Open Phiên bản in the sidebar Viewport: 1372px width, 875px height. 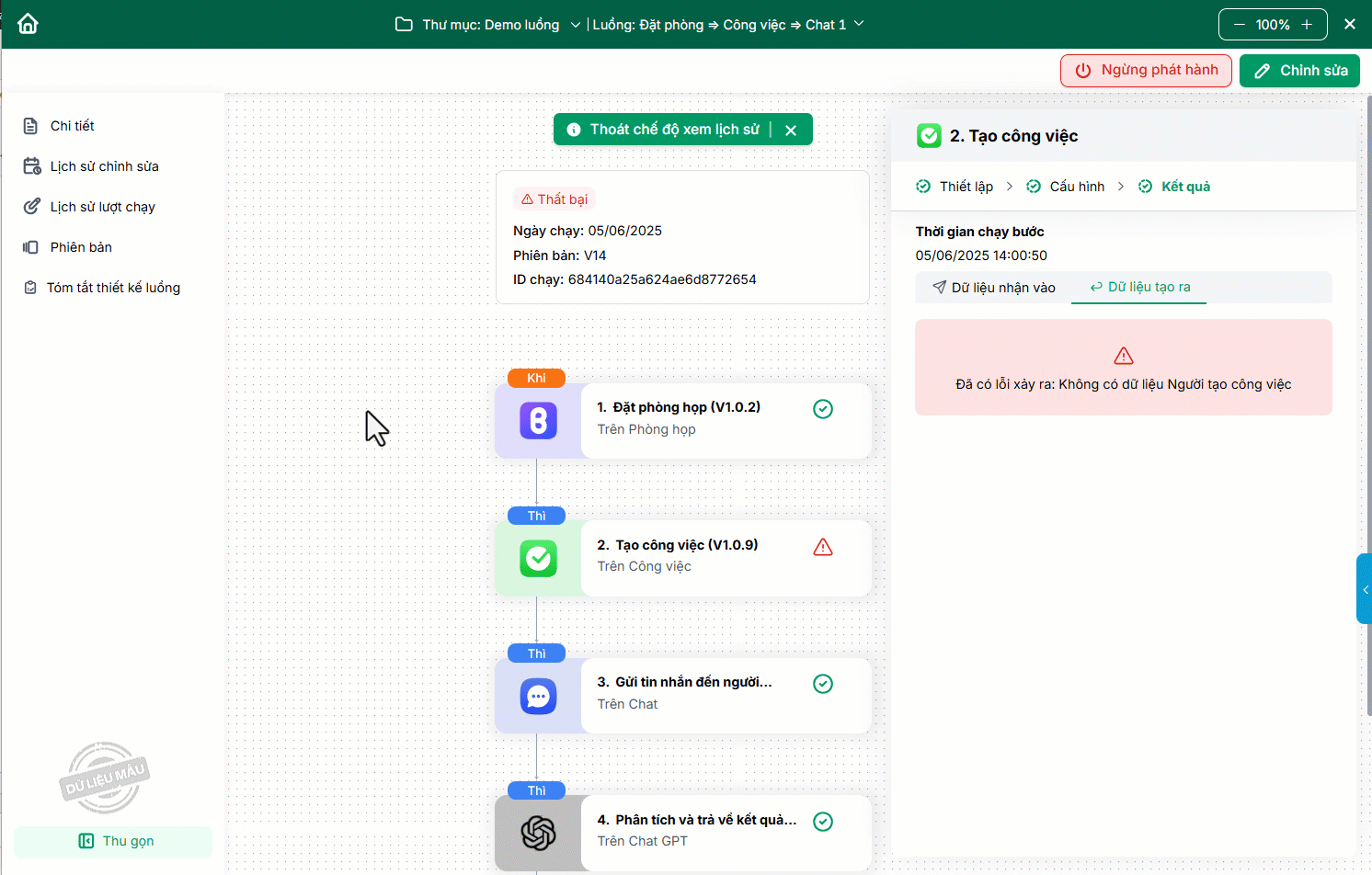click(x=81, y=247)
